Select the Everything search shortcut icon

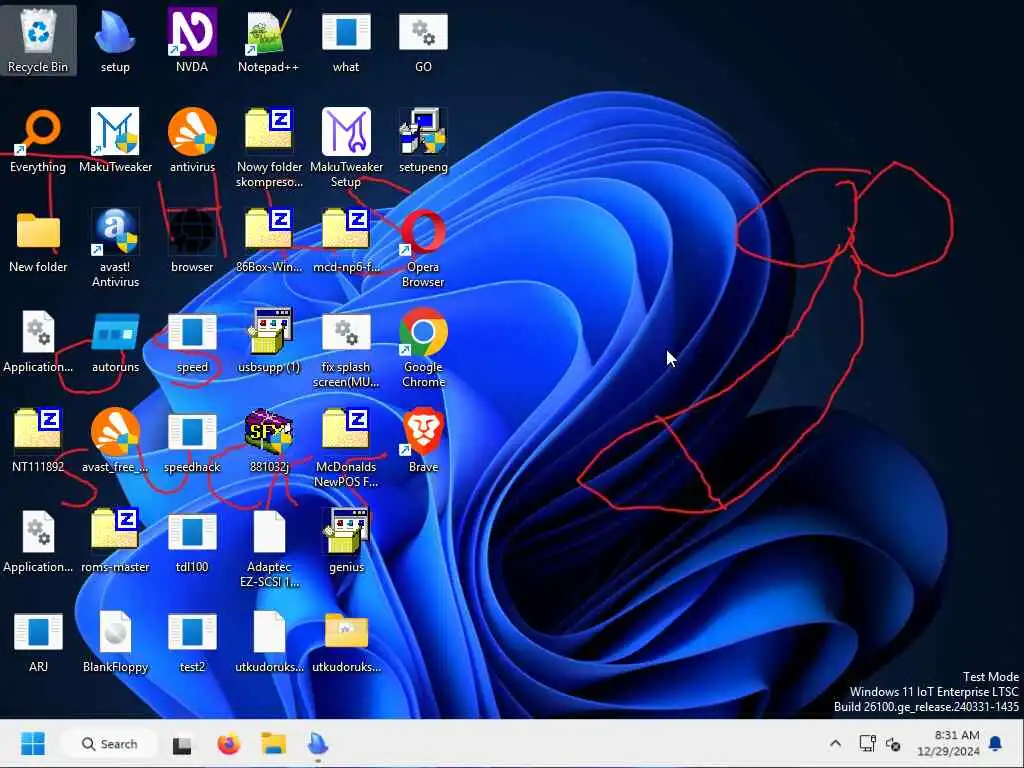coord(38,140)
